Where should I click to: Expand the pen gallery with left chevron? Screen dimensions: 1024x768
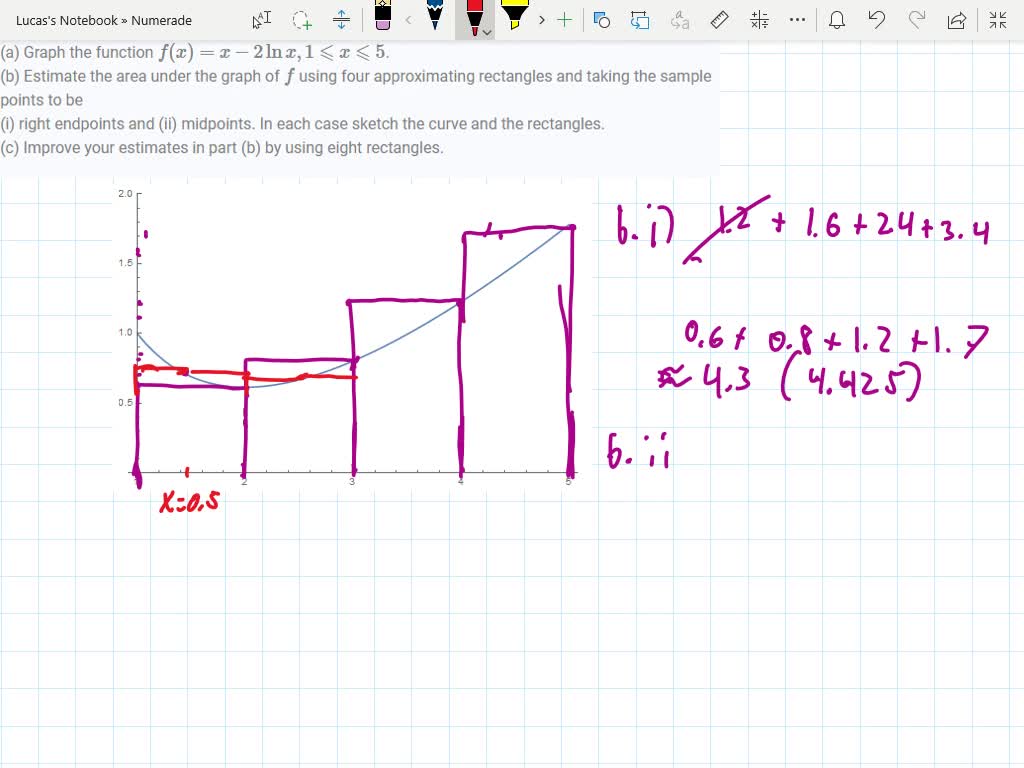pyautogui.click(x=409, y=18)
